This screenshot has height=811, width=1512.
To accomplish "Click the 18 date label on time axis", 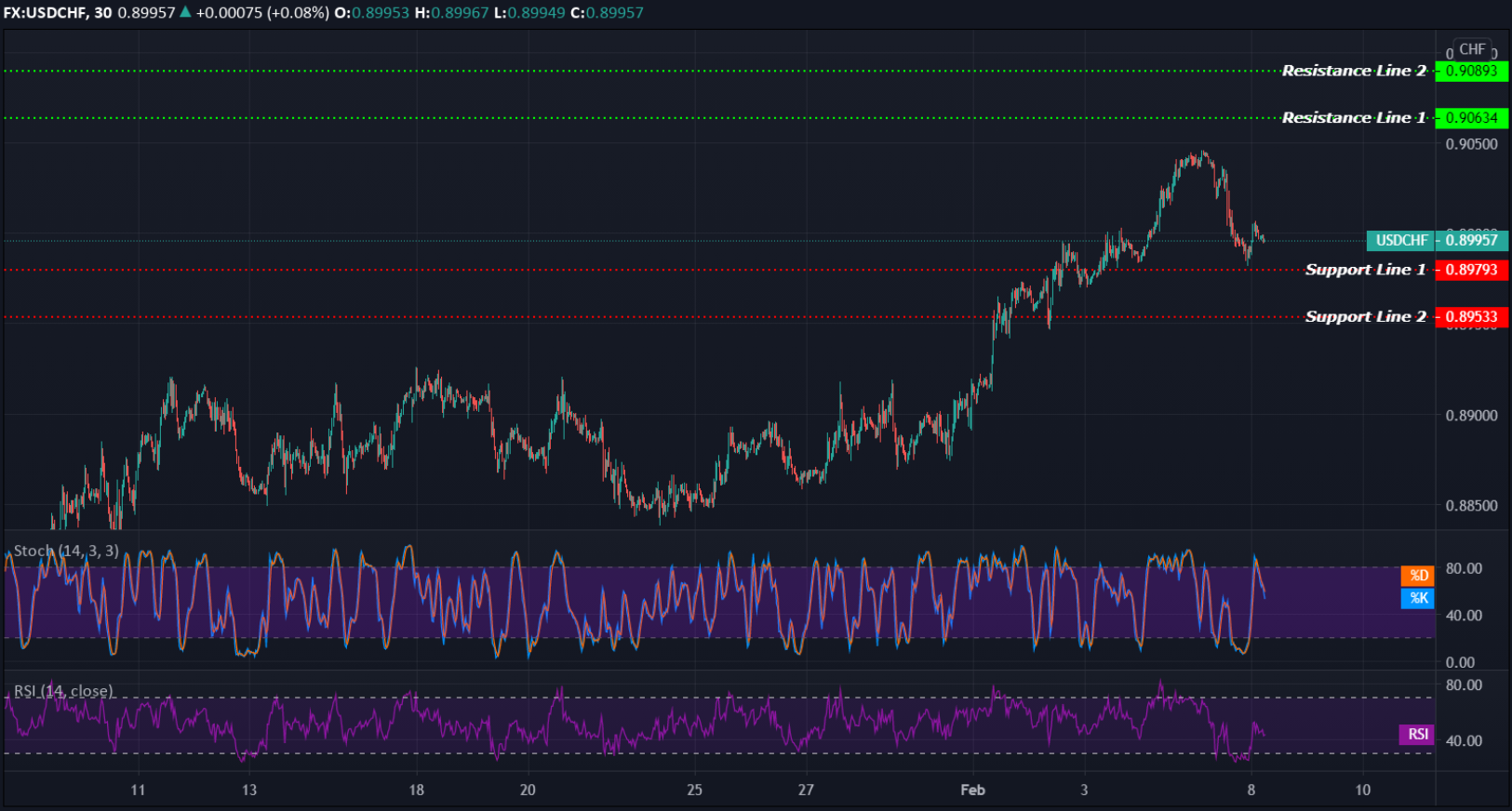I will (416, 790).
